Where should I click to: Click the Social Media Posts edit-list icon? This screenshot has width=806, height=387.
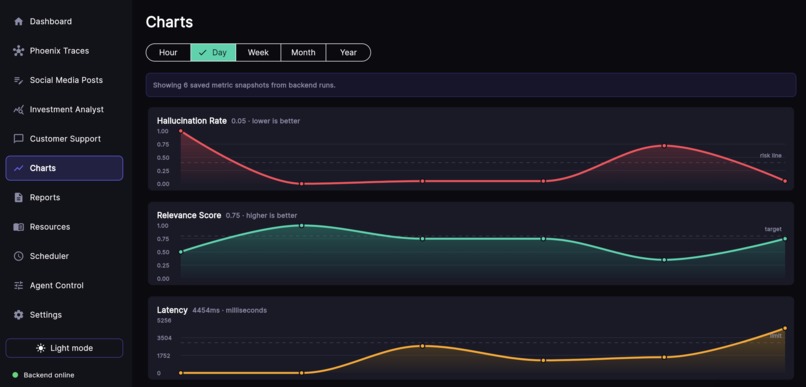19,80
